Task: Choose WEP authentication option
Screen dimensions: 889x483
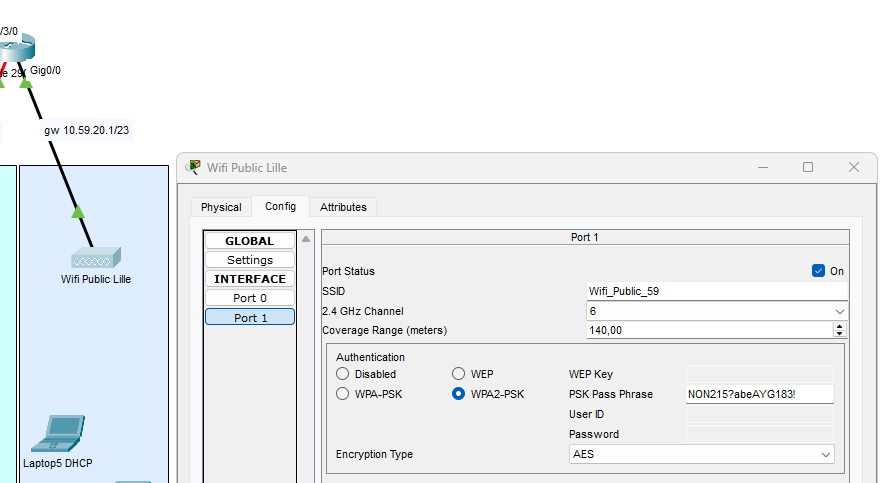Action: [x=459, y=374]
